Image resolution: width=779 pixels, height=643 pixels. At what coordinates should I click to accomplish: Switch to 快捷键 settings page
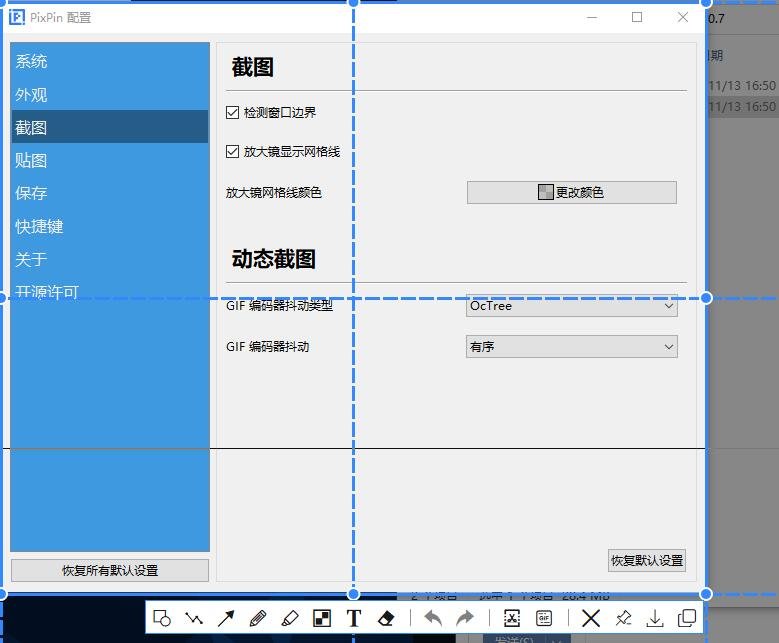pyautogui.click(x=39, y=227)
